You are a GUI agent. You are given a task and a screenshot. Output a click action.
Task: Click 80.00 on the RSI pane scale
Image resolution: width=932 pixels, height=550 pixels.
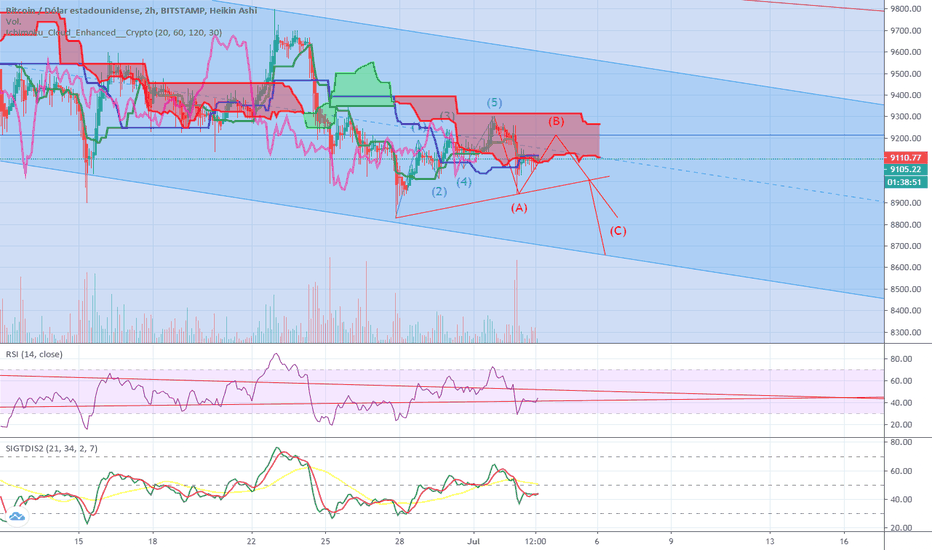tap(901, 359)
